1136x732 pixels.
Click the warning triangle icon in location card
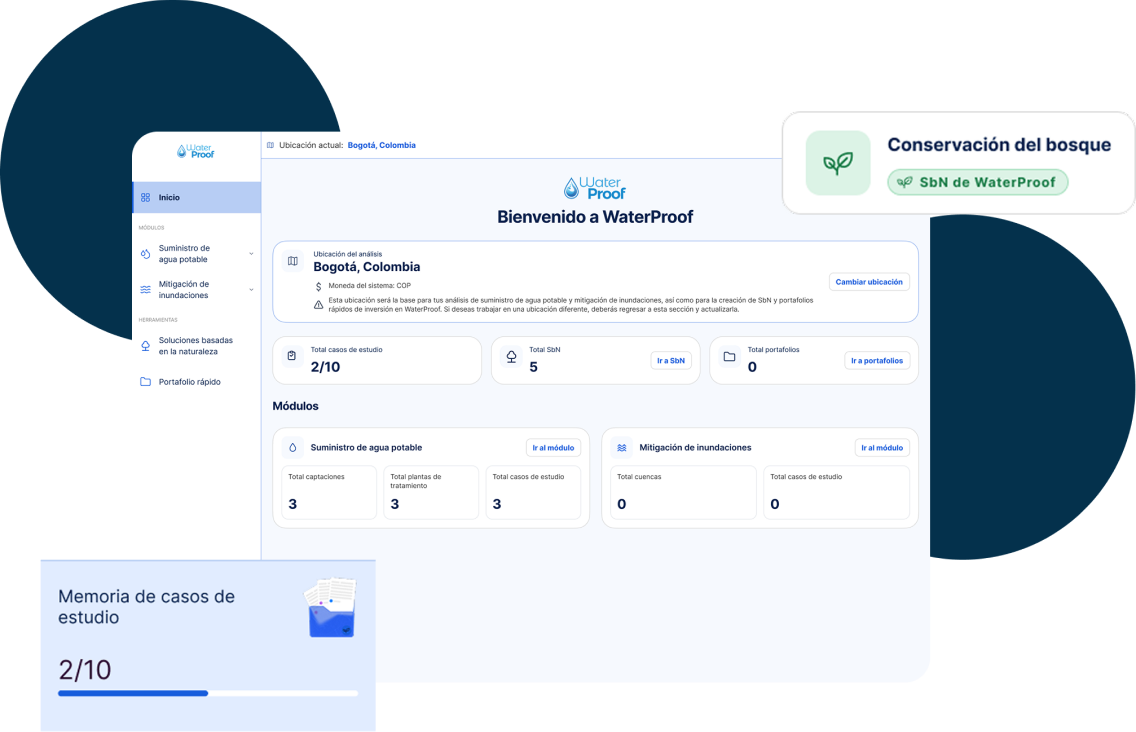point(318,304)
